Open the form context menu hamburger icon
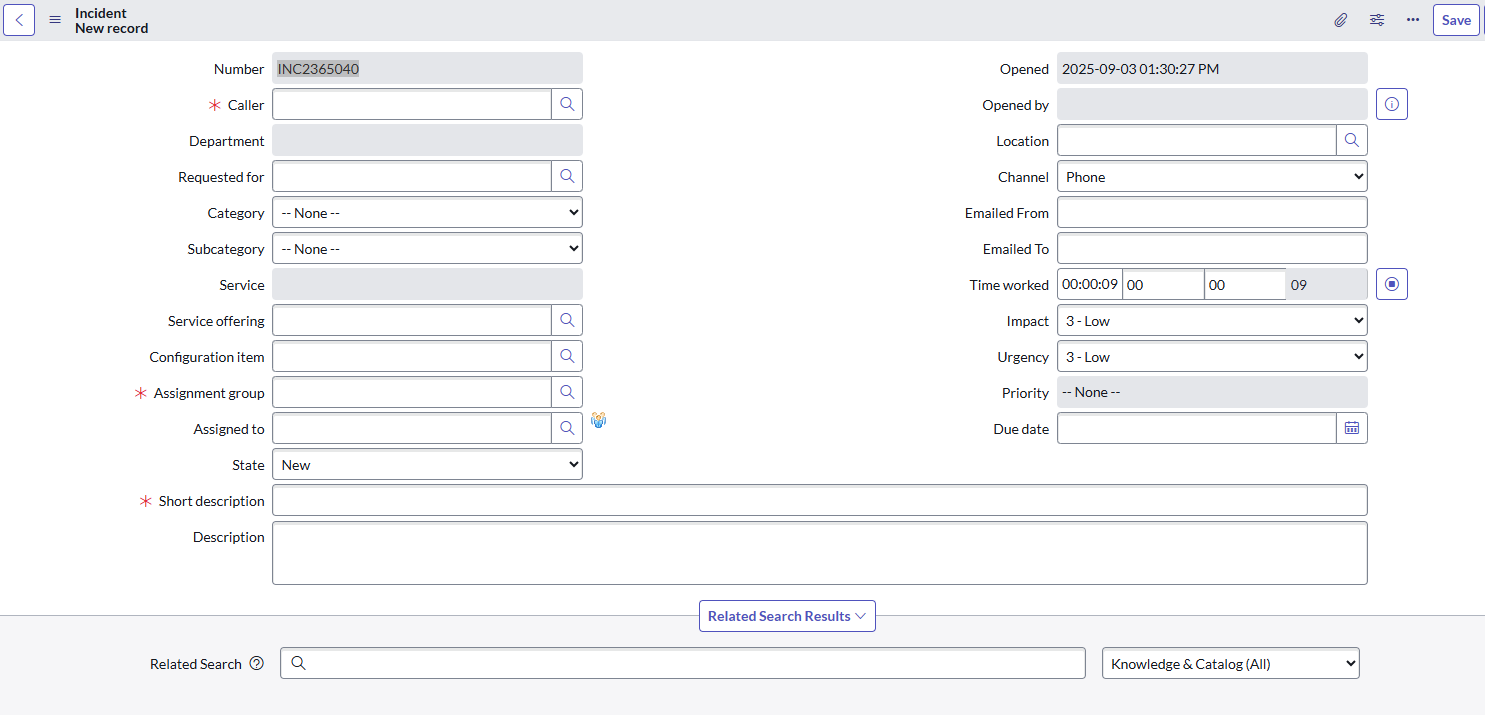1485x715 pixels. point(55,20)
